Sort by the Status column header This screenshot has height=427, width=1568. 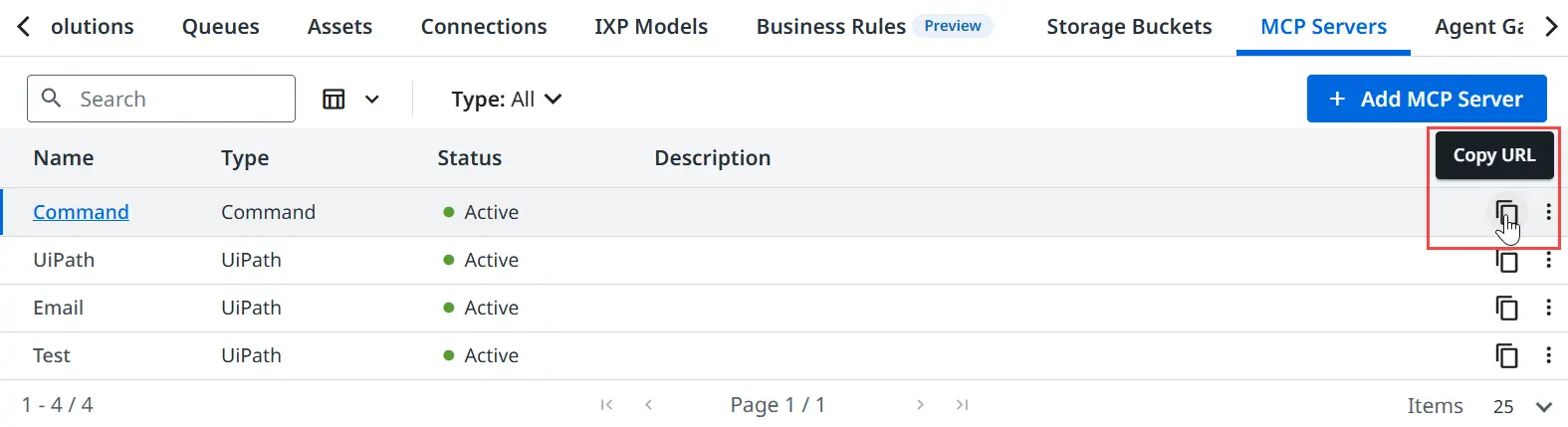click(x=469, y=157)
